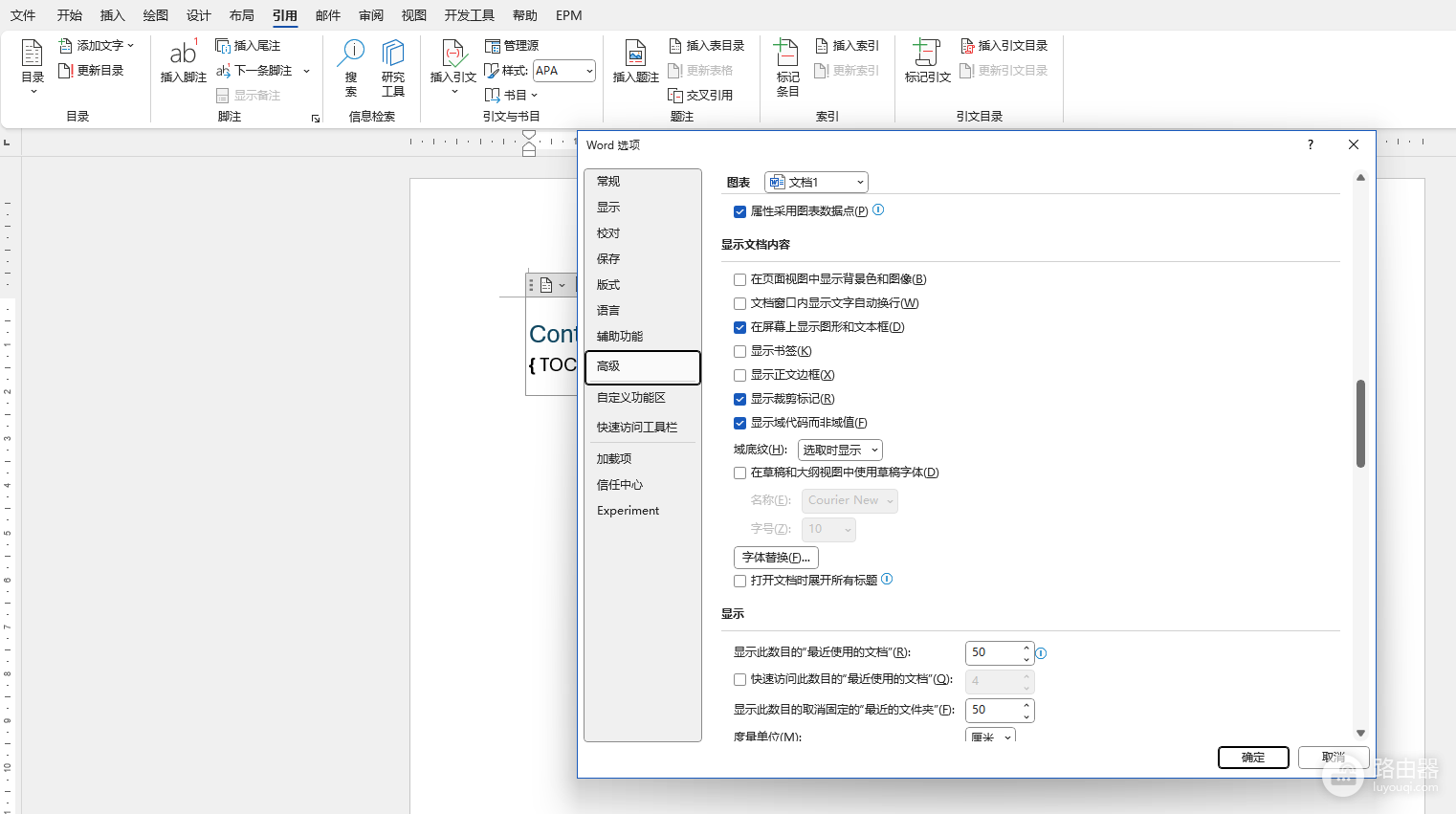Click the options dialog vertical scrollbar thumb
Screen dimensions: 1456x814
tap(1360, 424)
